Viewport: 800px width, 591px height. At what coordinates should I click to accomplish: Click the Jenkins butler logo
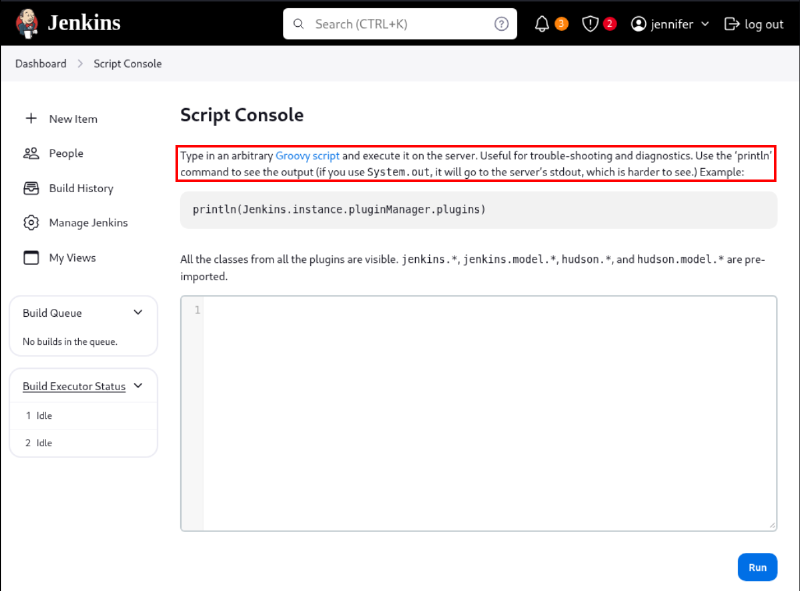click(x=27, y=23)
